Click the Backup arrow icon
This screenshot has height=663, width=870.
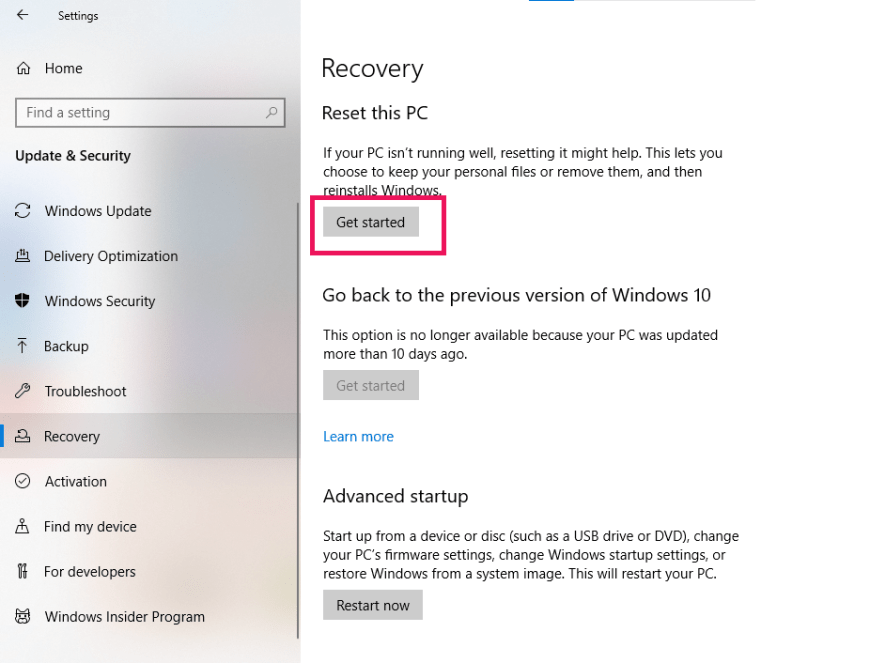point(23,346)
